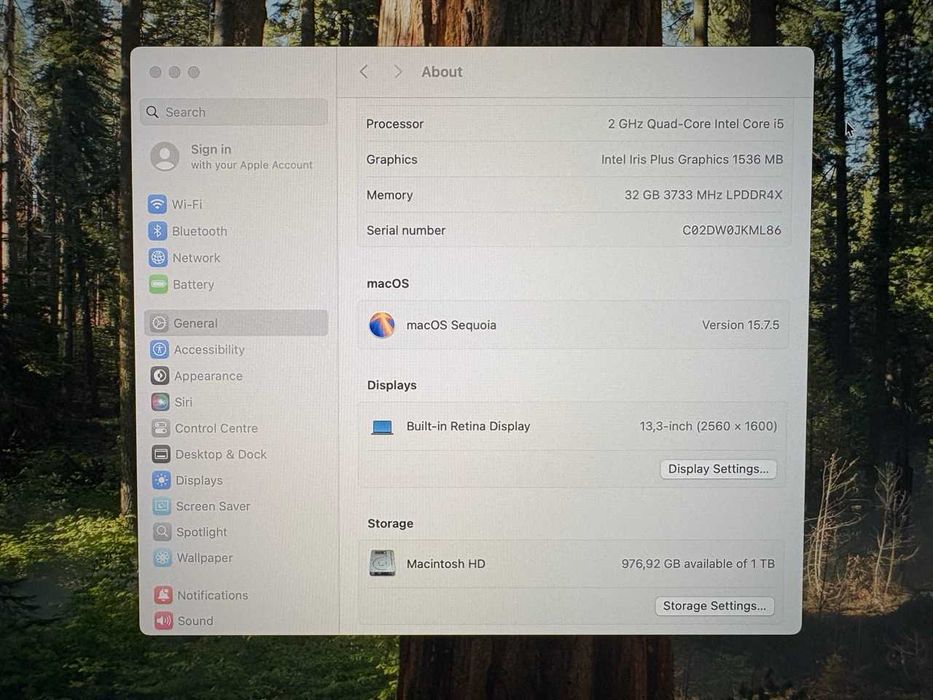Screen dimensions: 933x700
Task: Click the Bluetooth icon in sidebar
Action: [x=158, y=231]
